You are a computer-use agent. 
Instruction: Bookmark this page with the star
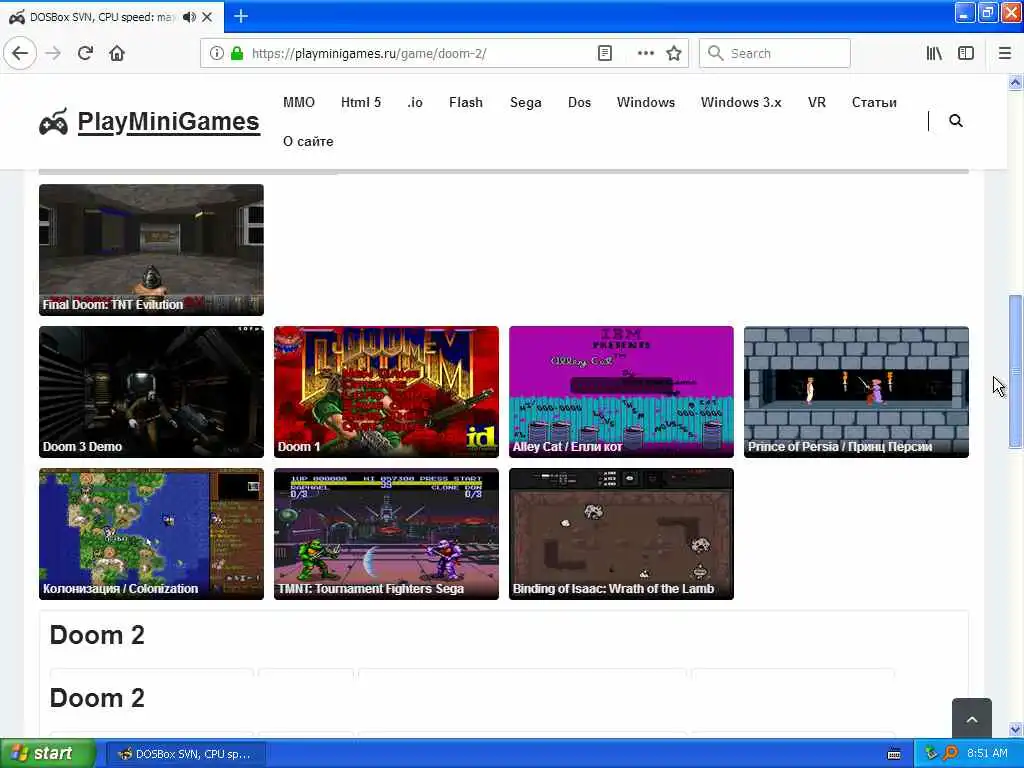coord(674,54)
